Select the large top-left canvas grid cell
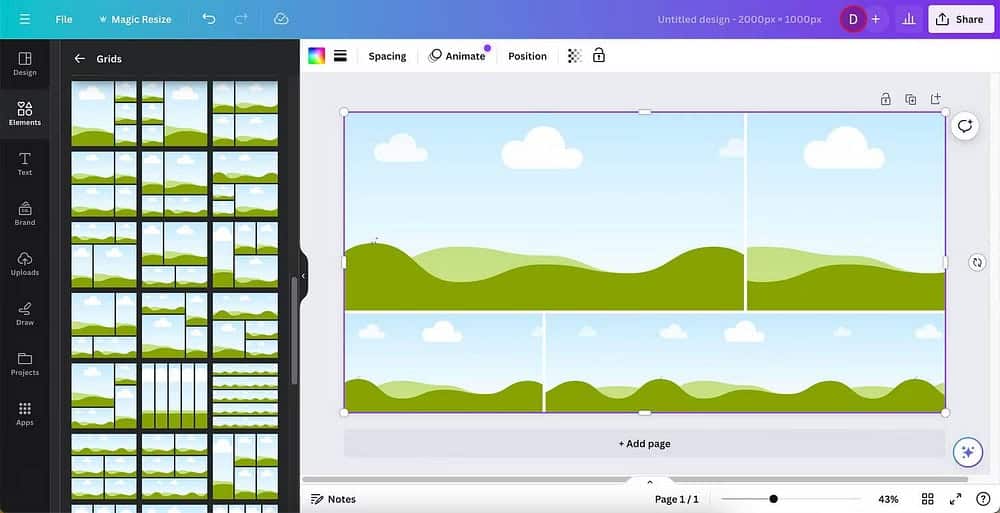This screenshot has height=513, width=1000. pos(544,211)
